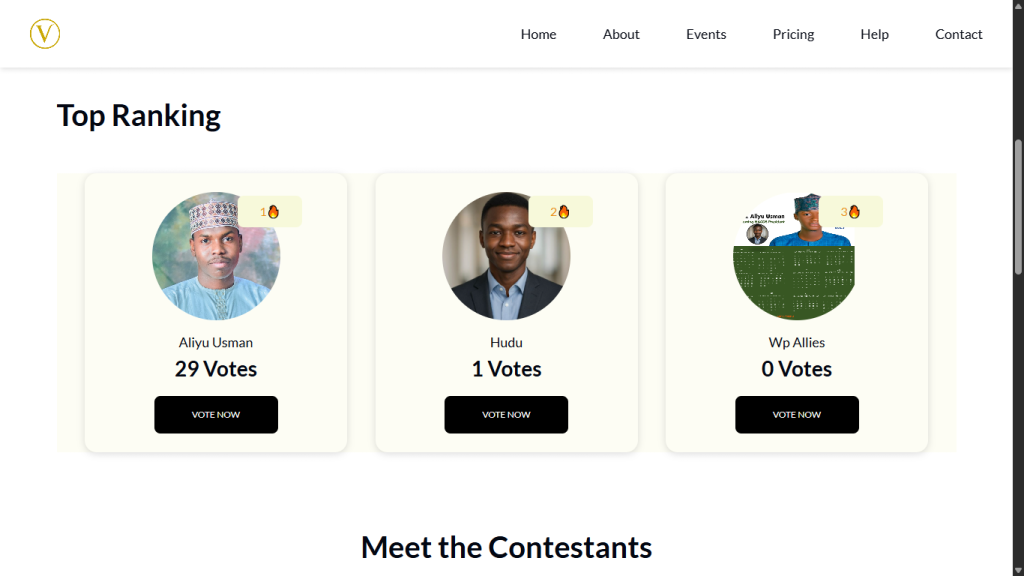Click the rank 3 fire badge
1024x576 pixels.
pyautogui.click(x=851, y=212)
